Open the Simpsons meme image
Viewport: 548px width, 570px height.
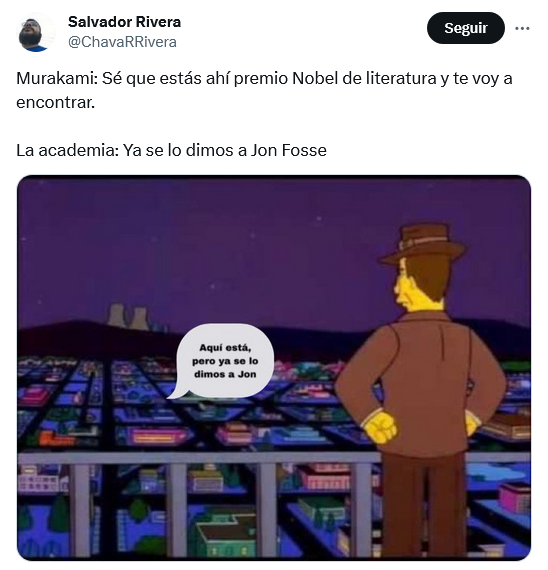coord(274,368)
